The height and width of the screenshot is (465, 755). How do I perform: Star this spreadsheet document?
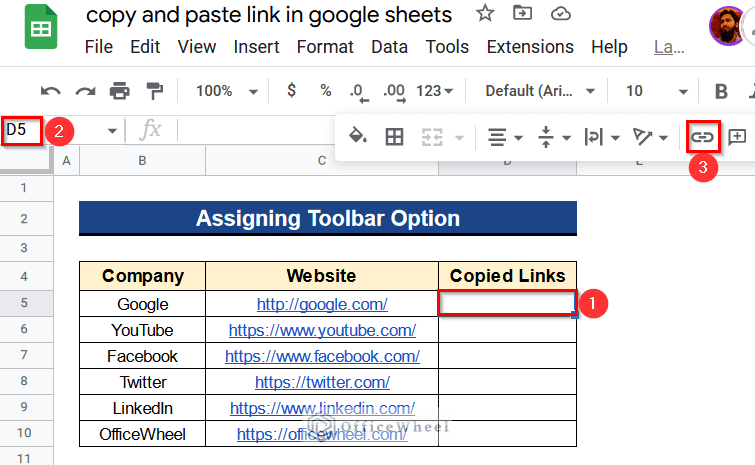(x=485, y=13)
